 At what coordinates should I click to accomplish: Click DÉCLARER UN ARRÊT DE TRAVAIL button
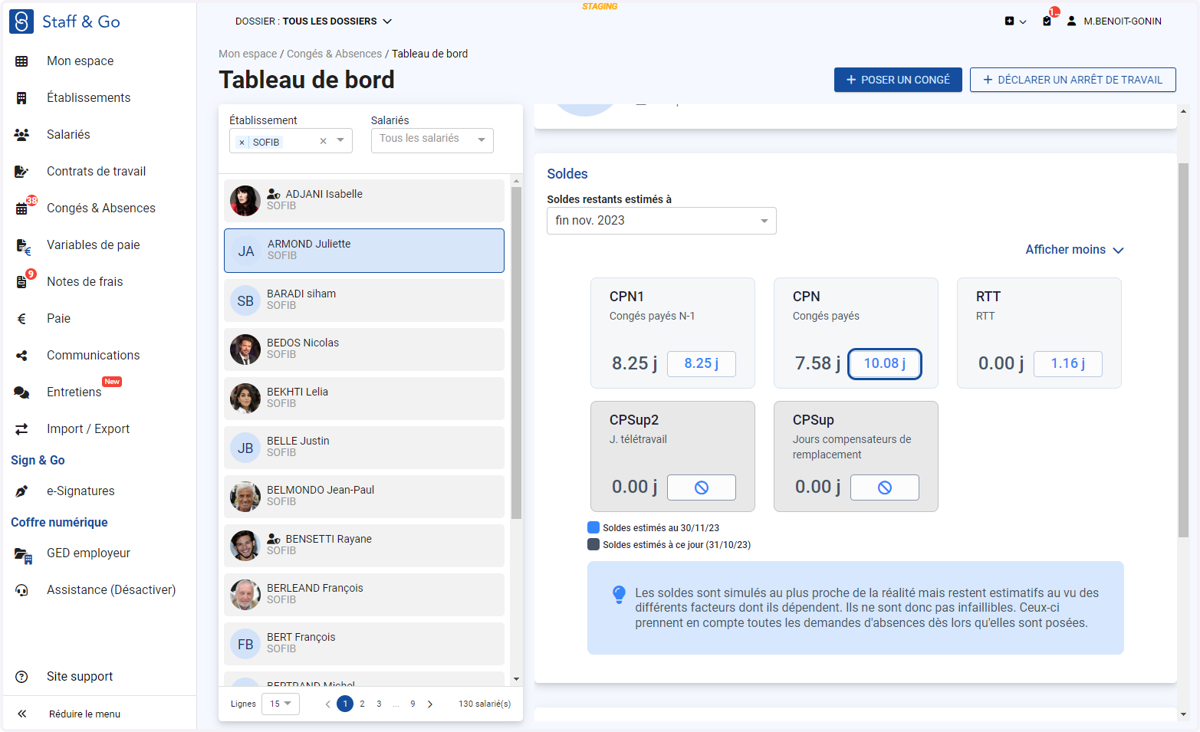(1073, 80)
